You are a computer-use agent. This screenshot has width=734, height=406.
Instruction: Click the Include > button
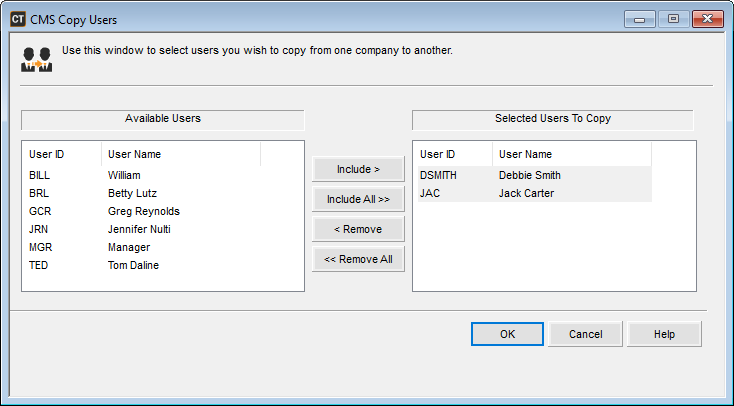coord(358,169)
